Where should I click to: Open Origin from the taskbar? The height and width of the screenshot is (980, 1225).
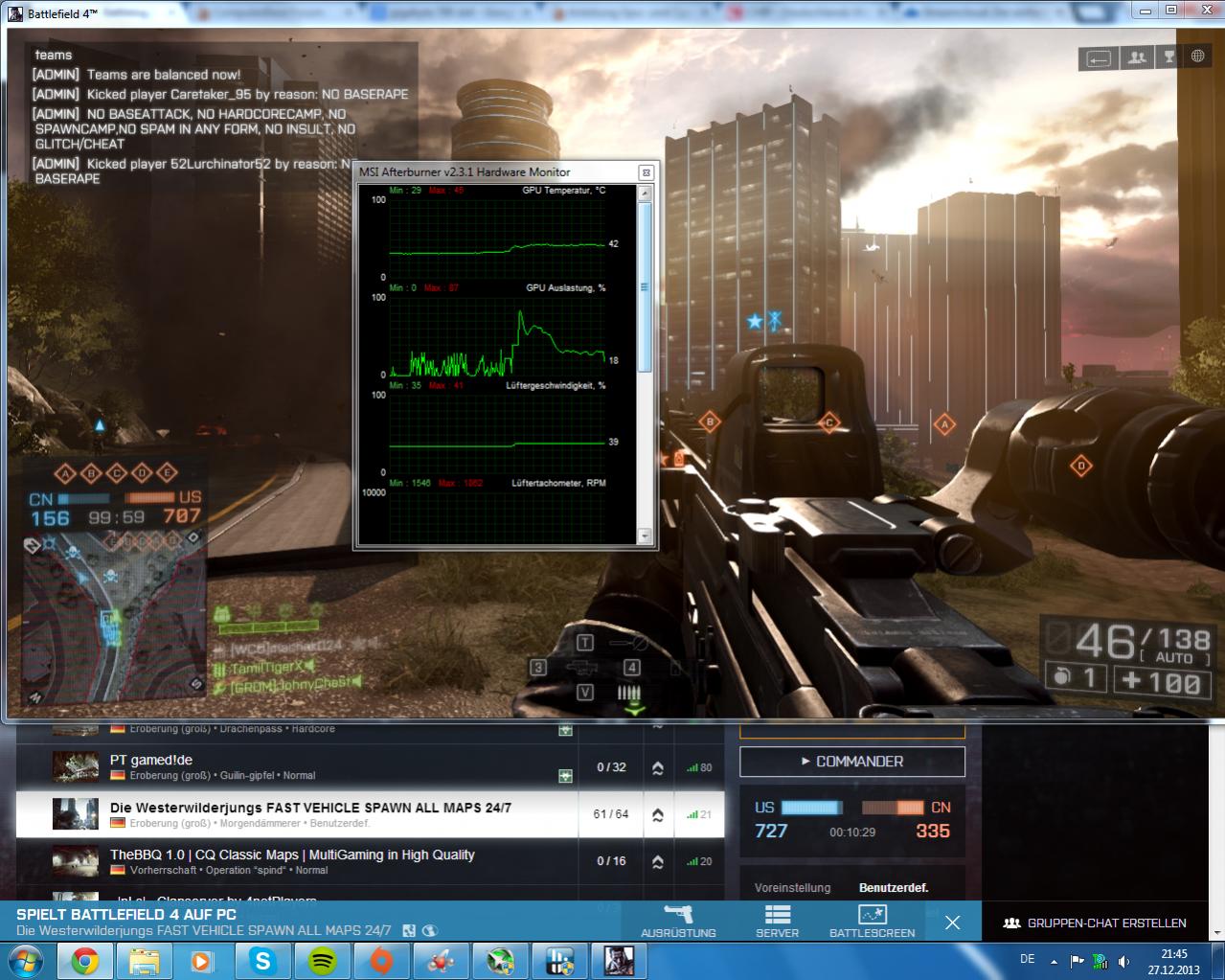click(x=381, y=960)
